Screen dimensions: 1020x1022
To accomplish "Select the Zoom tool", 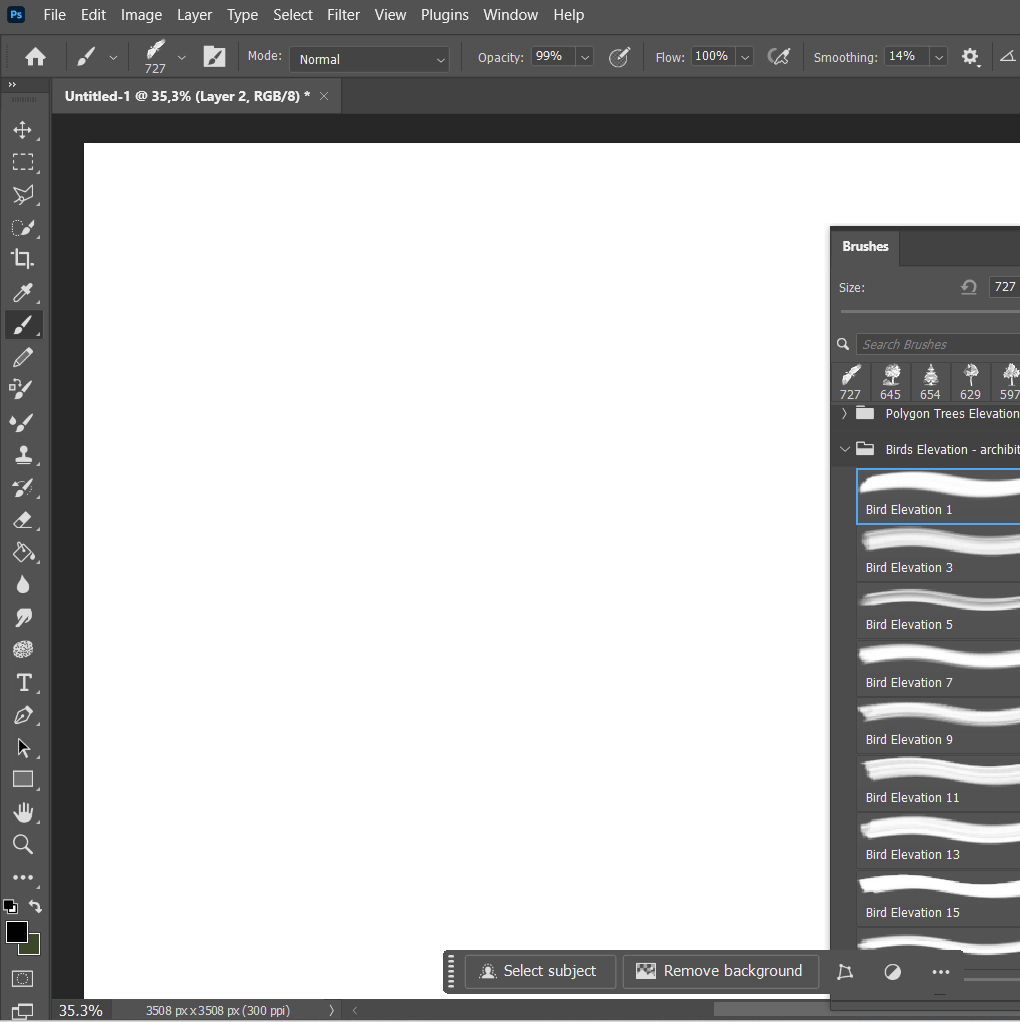I will click(x=23, y=844).
